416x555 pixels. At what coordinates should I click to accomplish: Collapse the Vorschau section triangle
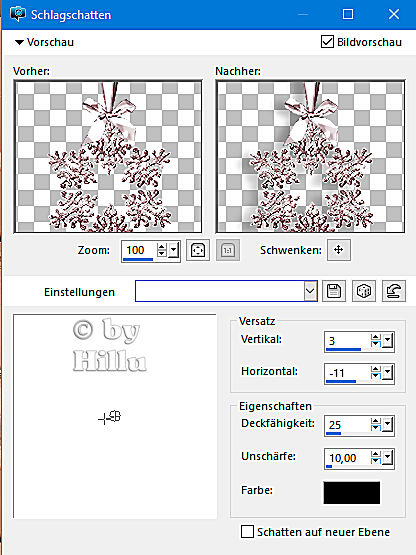19,42
